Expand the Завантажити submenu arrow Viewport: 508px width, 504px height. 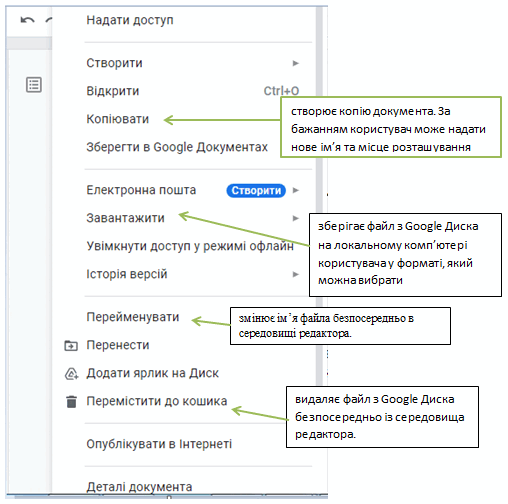click(x=295, y=218)
